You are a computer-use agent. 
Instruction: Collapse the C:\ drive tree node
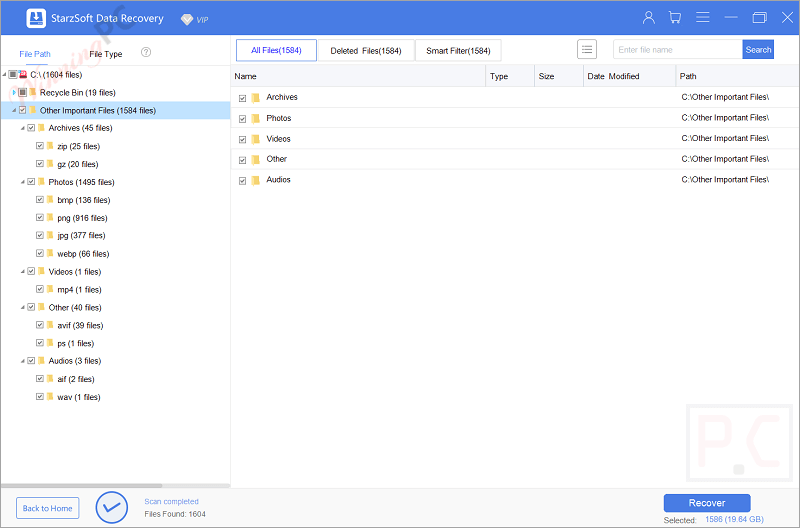tap(5, 74)
